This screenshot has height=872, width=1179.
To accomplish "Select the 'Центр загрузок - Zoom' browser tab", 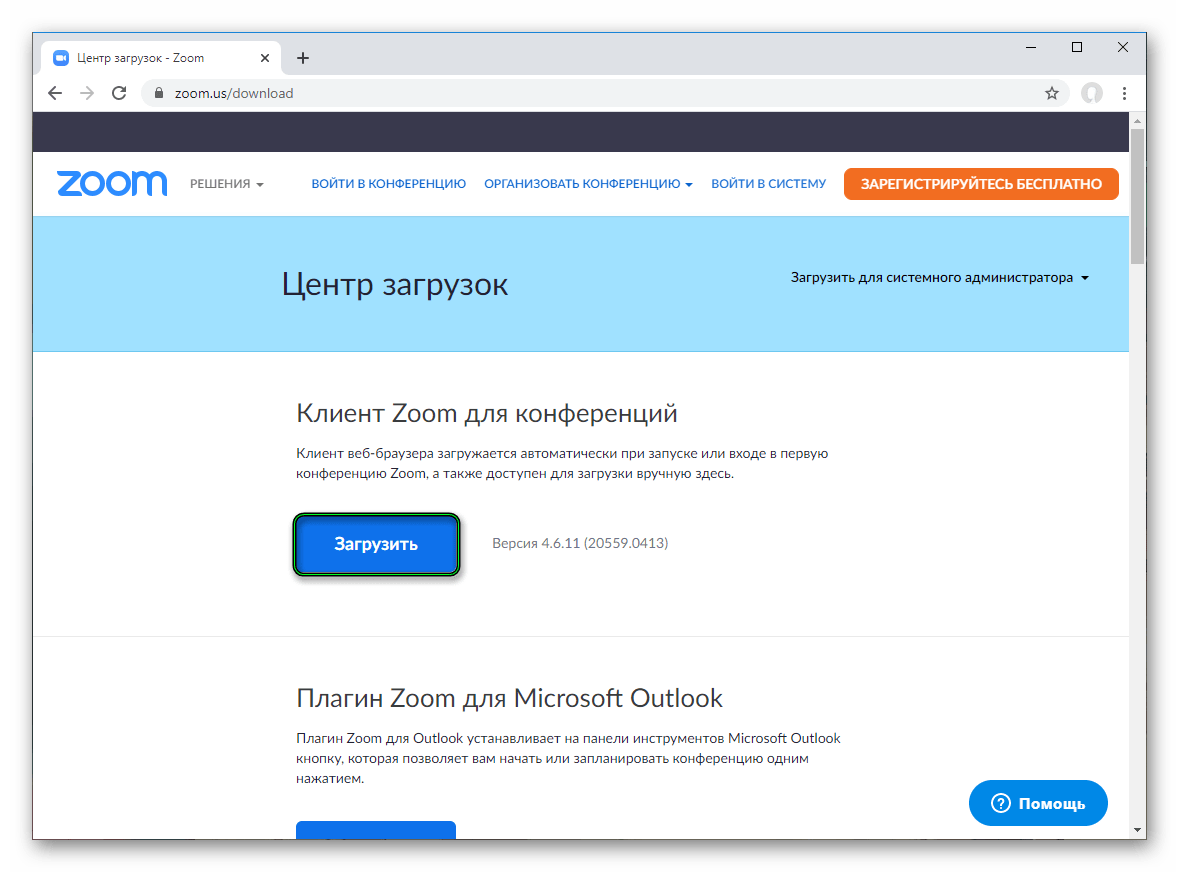I will pyautogui.click(x=162, y=58).
